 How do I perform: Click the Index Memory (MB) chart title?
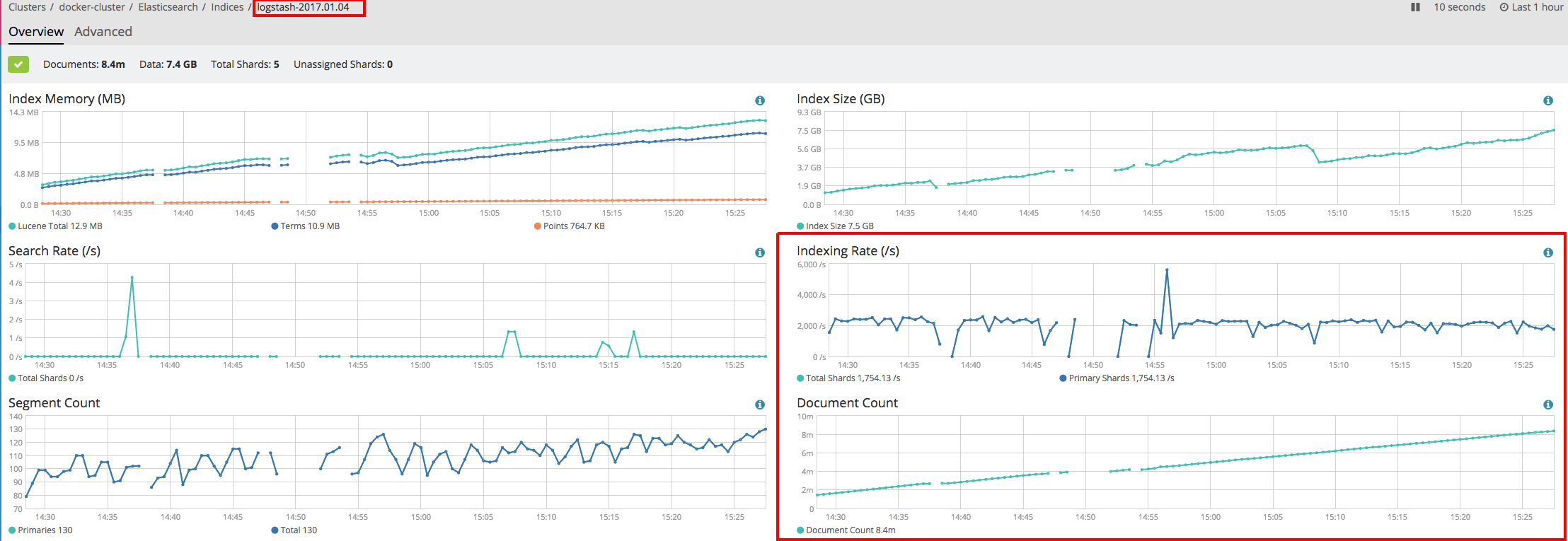pyautogui.click(x=67, y=99)
